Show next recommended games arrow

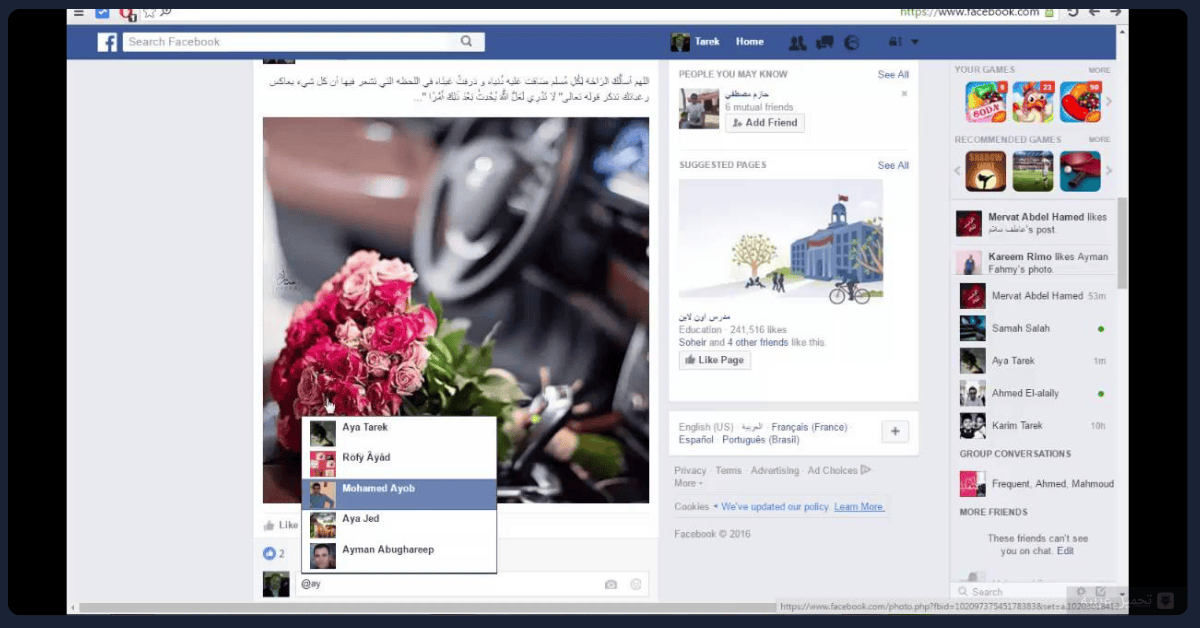[1108, 171]
